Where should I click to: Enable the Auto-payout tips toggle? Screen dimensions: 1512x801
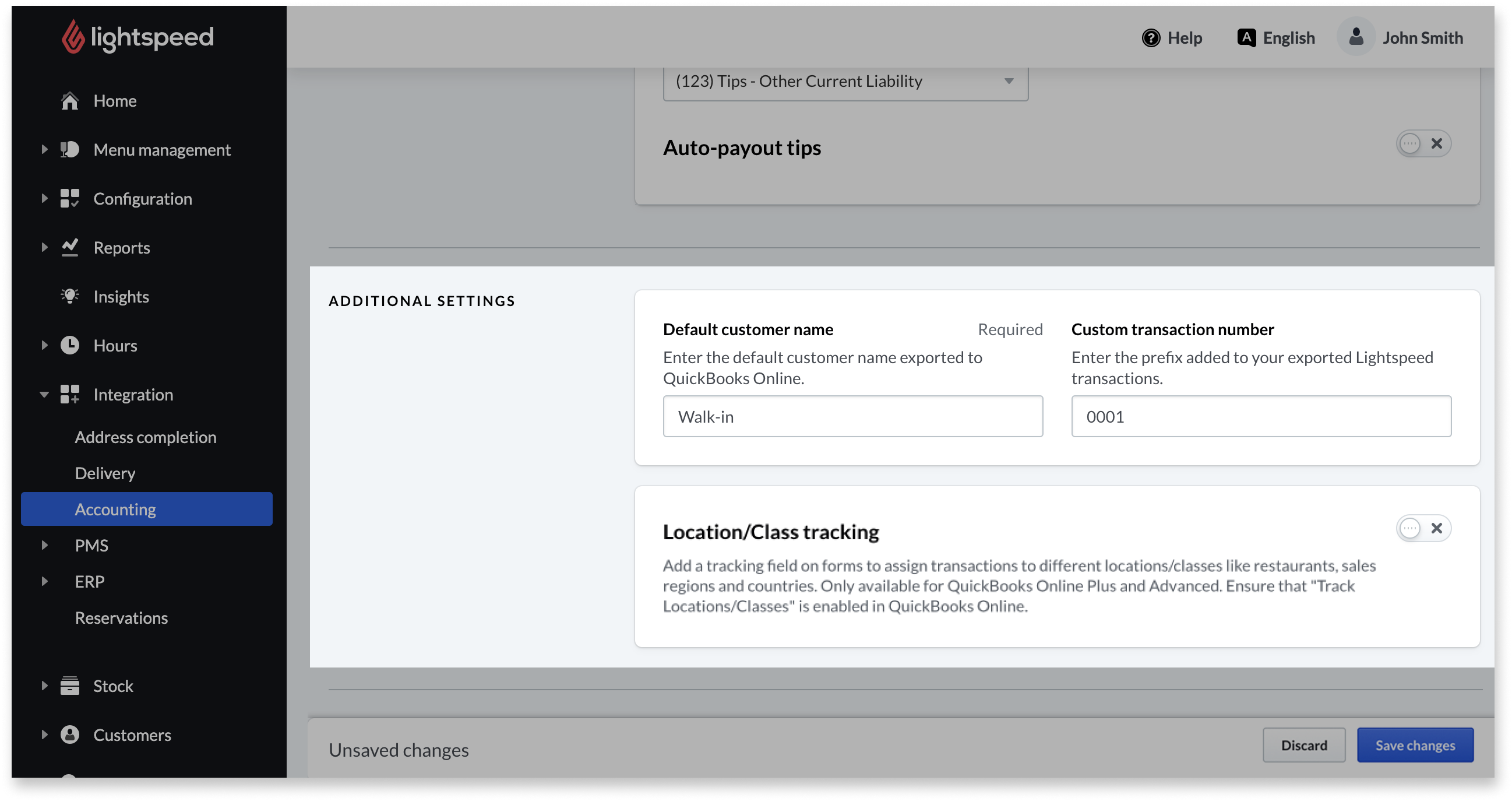(1423, 144)
